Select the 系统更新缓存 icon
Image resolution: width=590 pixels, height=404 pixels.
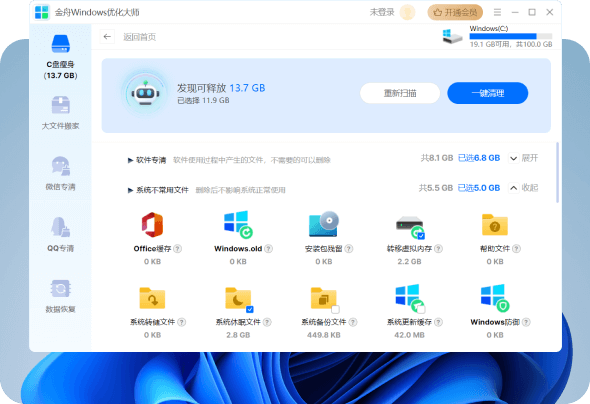410,299
